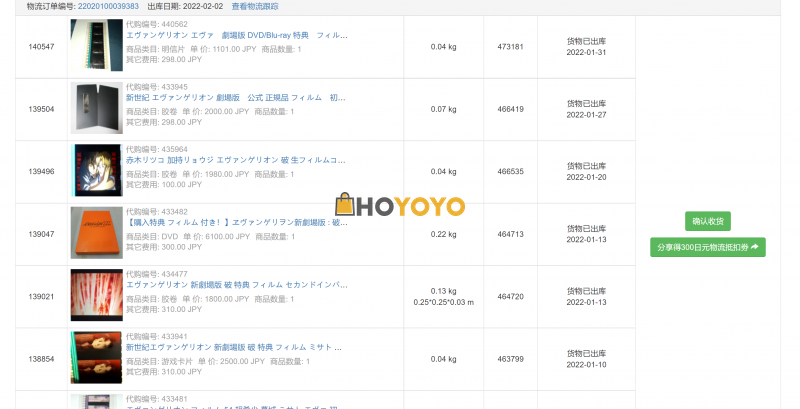Click the anime couple thumbnail for item 139496
Image resolution: width=800 pixels, height=409 pixels.
[x=96, y=170]
